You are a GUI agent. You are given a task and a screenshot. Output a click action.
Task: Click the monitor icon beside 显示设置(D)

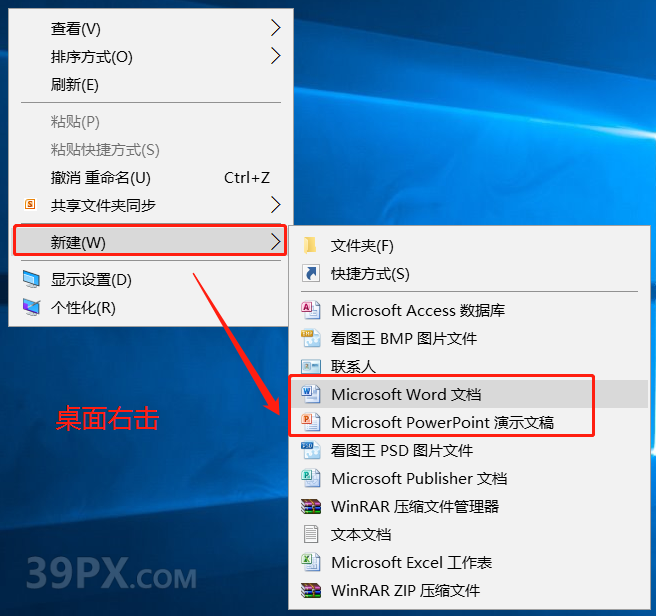click(31, 280)
